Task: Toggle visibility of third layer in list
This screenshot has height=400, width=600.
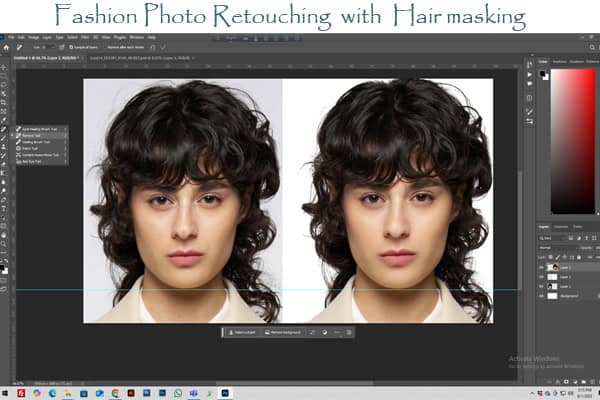Action: click(x=541, y=286)
